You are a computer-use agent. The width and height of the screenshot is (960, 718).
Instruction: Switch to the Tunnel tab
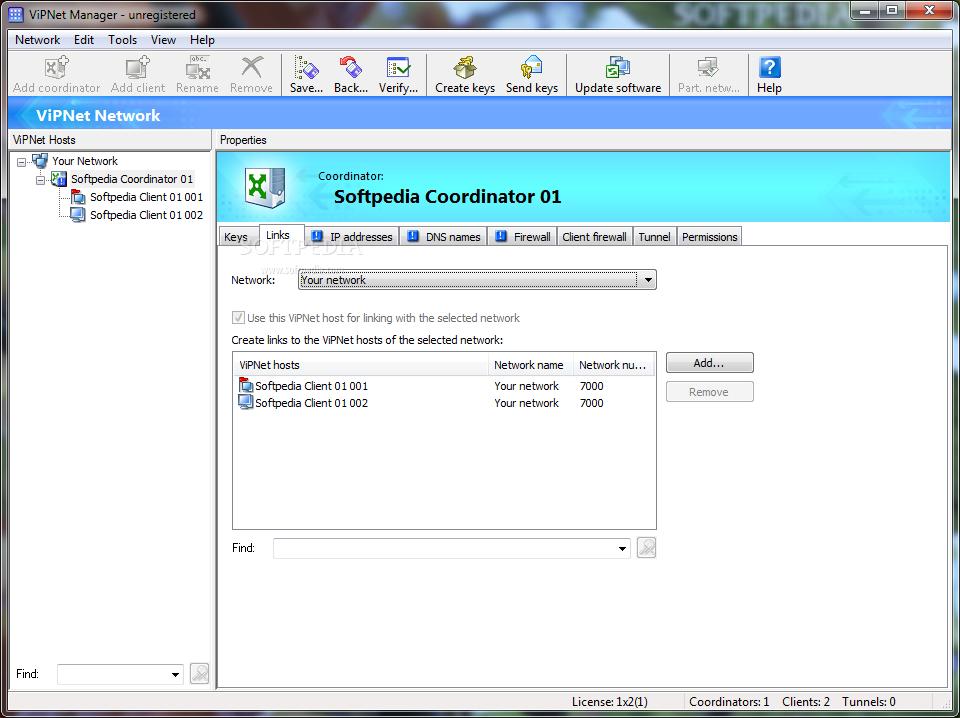[654, 237]
